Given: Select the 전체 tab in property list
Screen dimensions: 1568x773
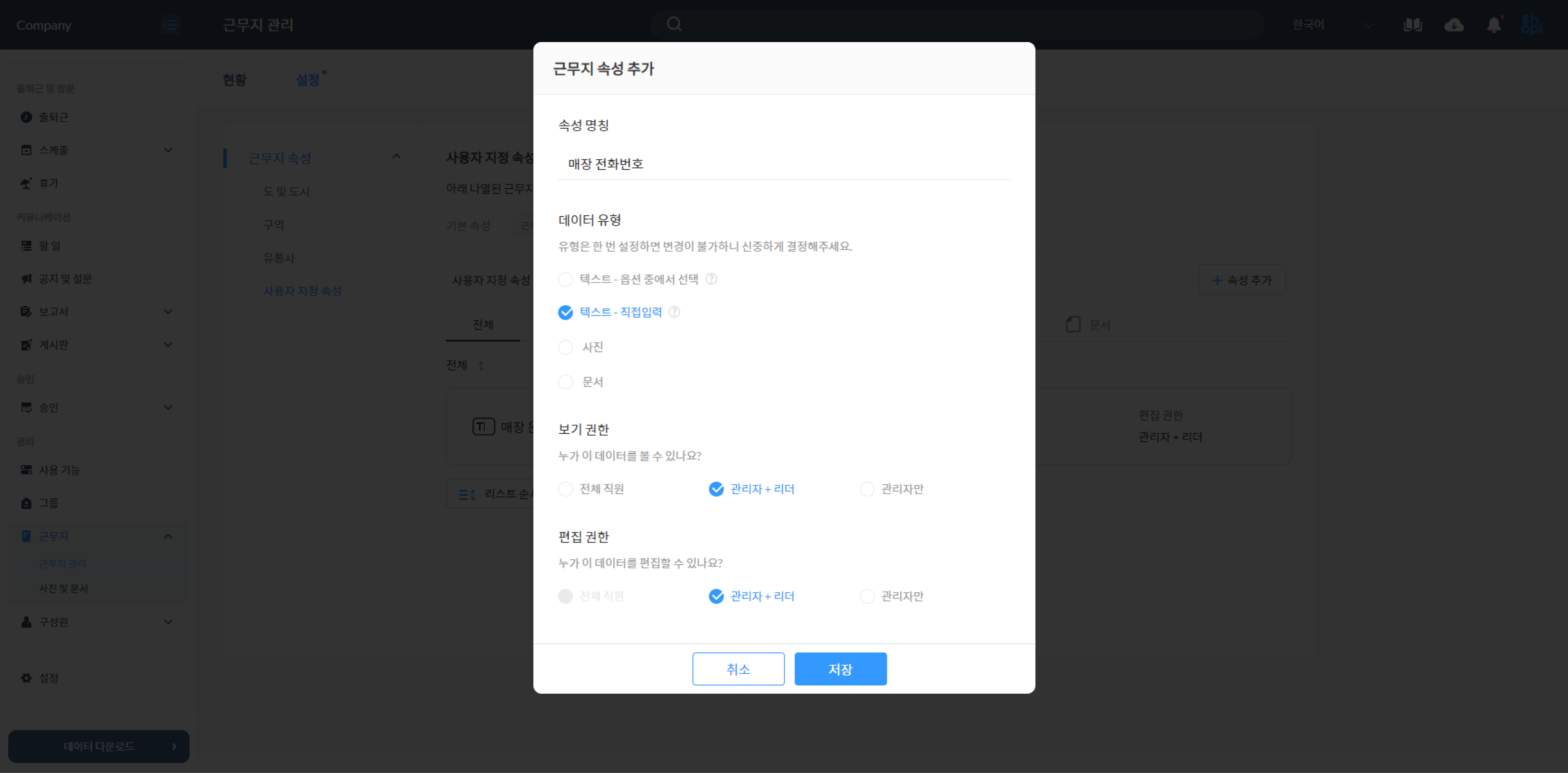Looking at the screenshot, I should (x=483, y=325).
